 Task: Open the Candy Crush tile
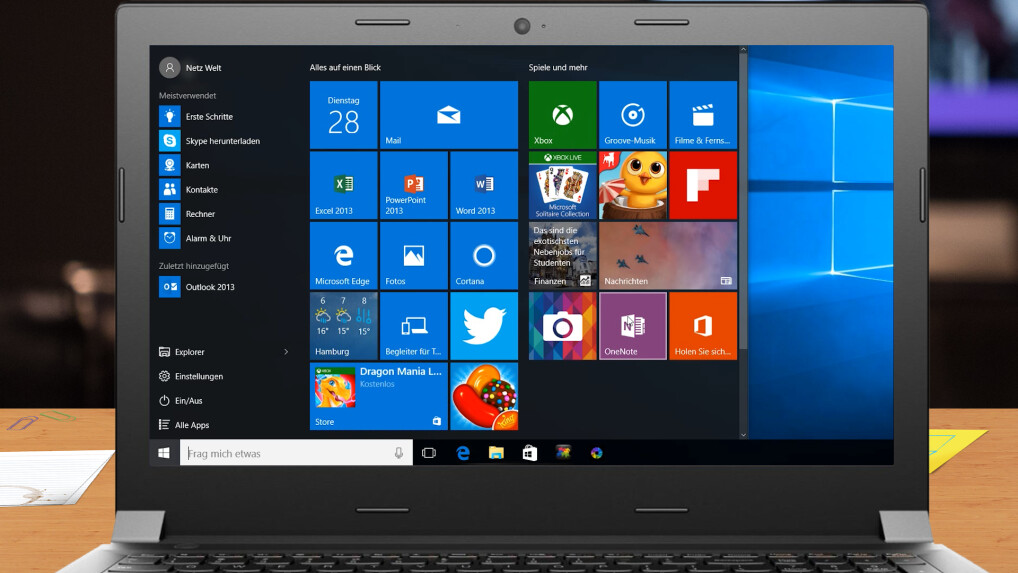pos(484,397)
